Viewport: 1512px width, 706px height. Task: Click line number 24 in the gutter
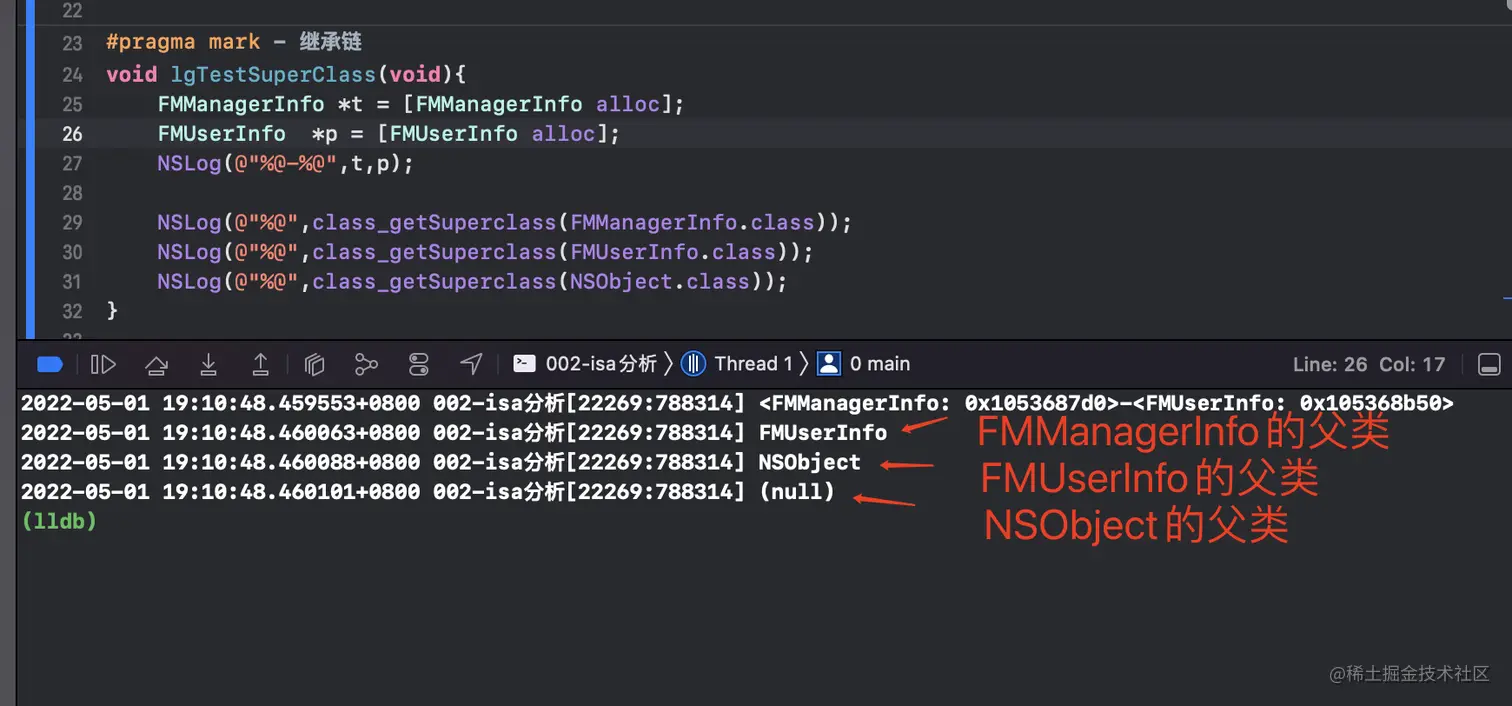[72, 75]
